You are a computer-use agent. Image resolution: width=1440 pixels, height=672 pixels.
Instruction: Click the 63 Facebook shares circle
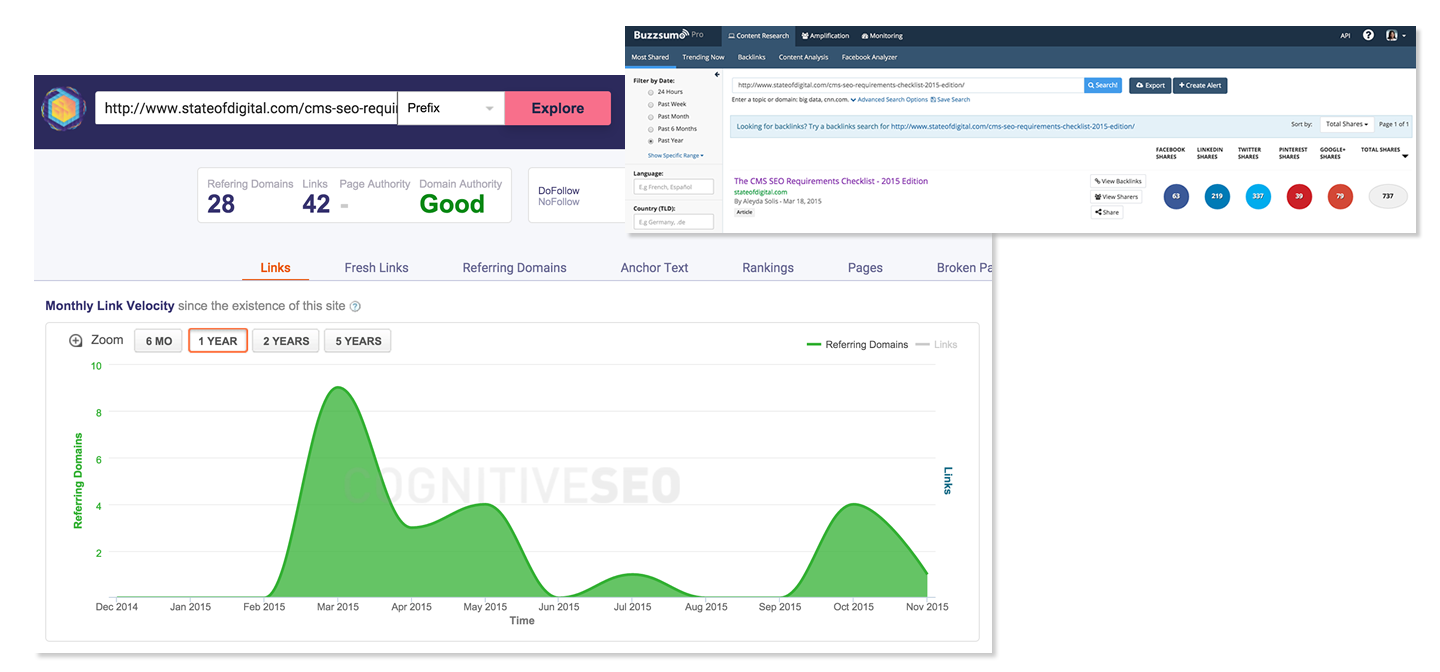click(1176, 196)
